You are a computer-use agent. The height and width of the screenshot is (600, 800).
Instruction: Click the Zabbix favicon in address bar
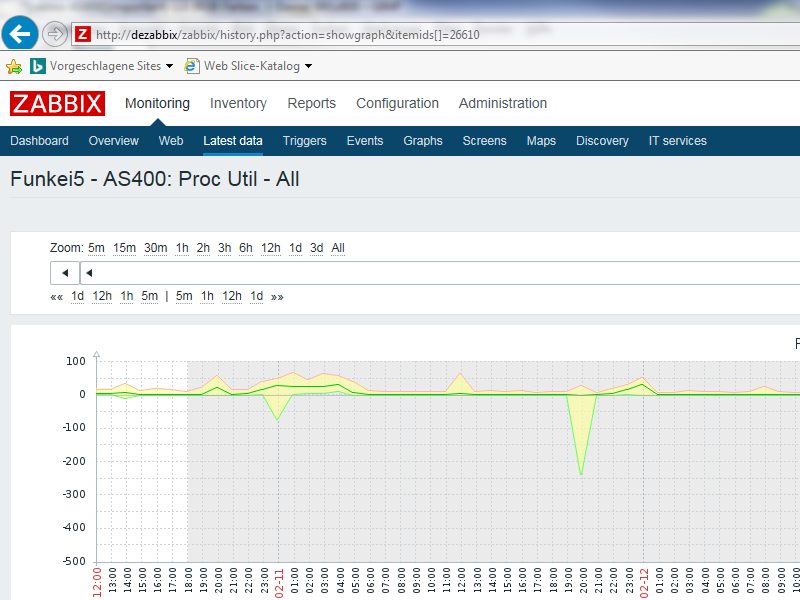(x=83, y=34)
